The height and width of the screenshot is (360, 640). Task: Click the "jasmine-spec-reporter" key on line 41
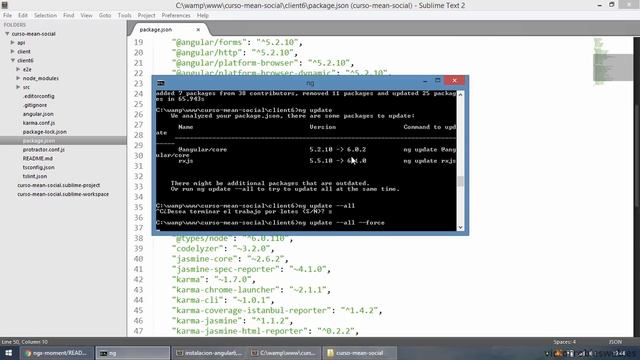(227, 269)
